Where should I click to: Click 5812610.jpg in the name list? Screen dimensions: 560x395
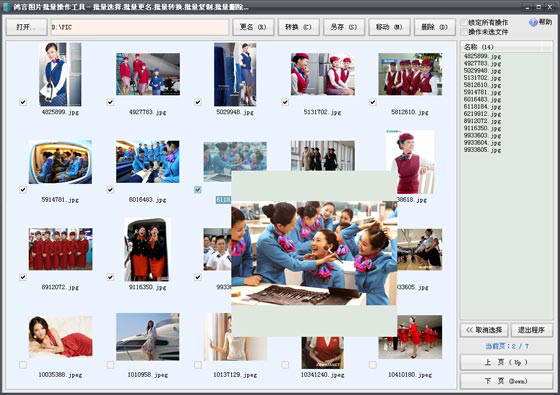coord(482,85)
